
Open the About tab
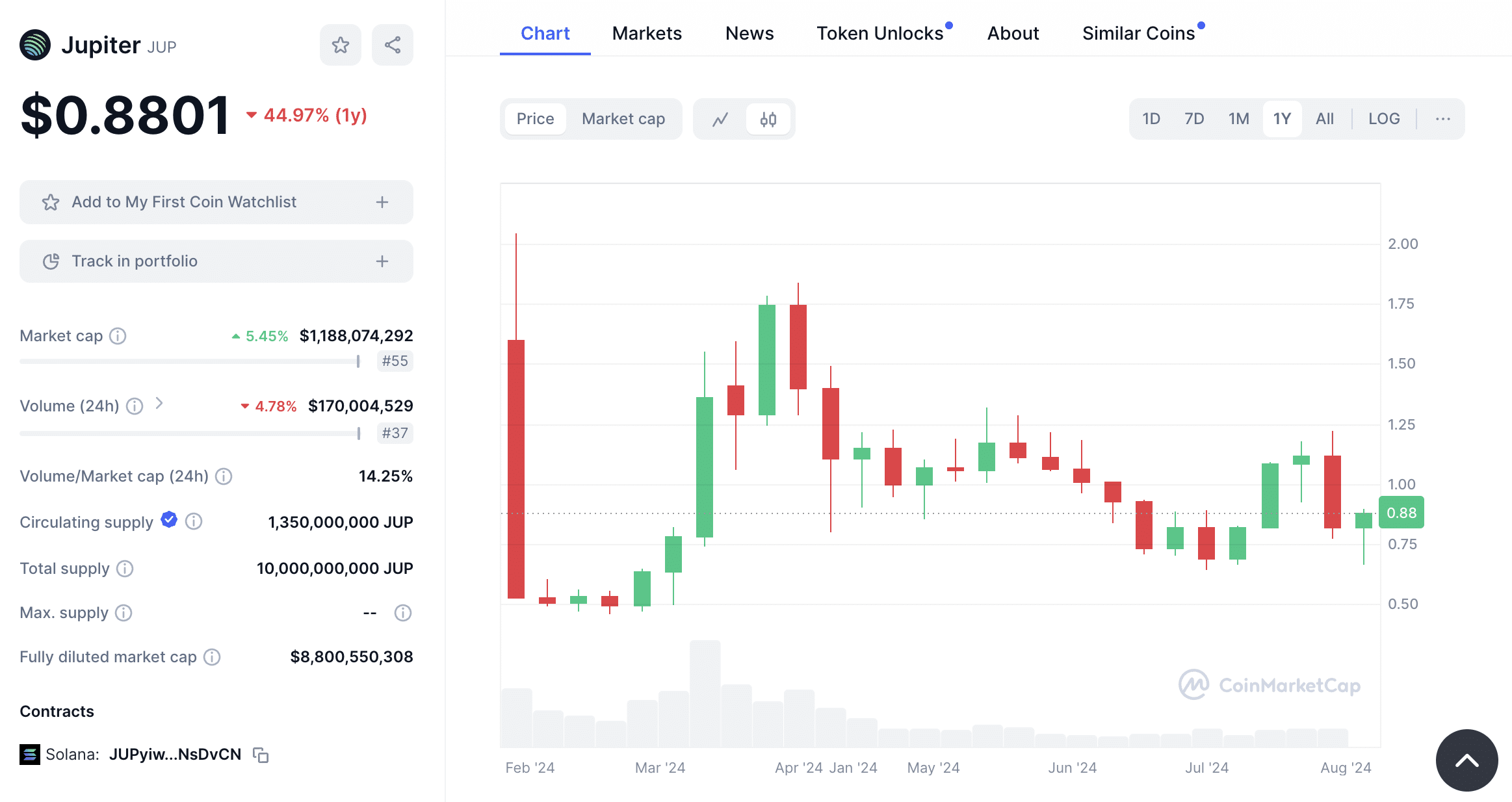(x=1013, y=33)
